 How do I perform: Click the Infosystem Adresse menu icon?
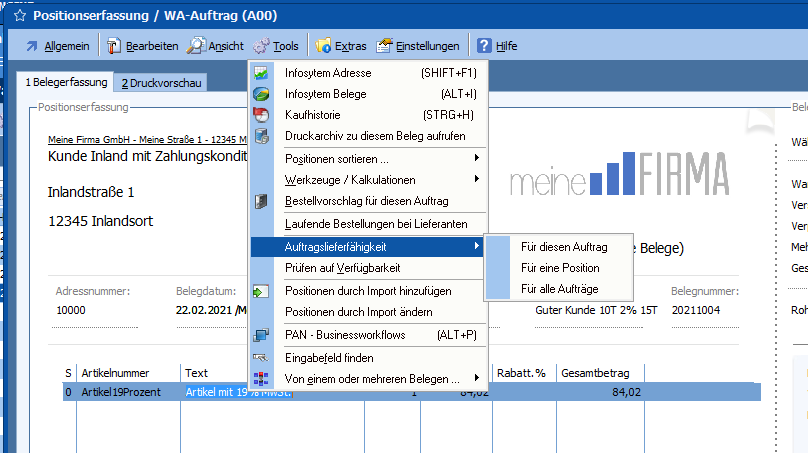[261, 73]
